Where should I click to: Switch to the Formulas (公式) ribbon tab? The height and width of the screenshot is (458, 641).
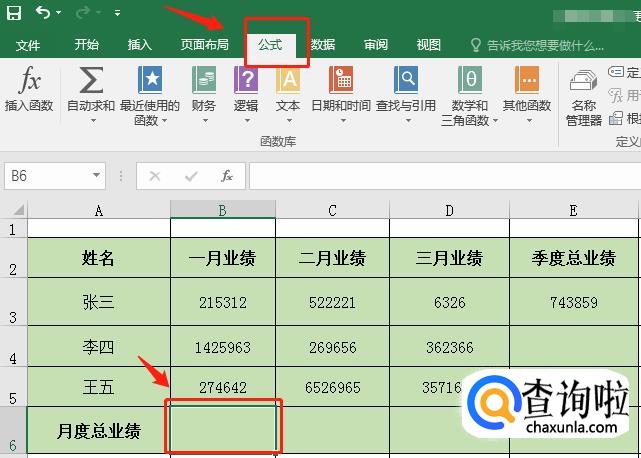click(x=270, y=45)
